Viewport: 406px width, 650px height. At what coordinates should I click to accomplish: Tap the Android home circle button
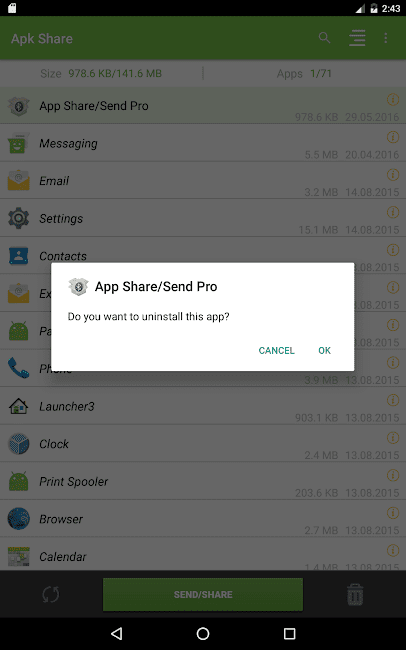203,633
